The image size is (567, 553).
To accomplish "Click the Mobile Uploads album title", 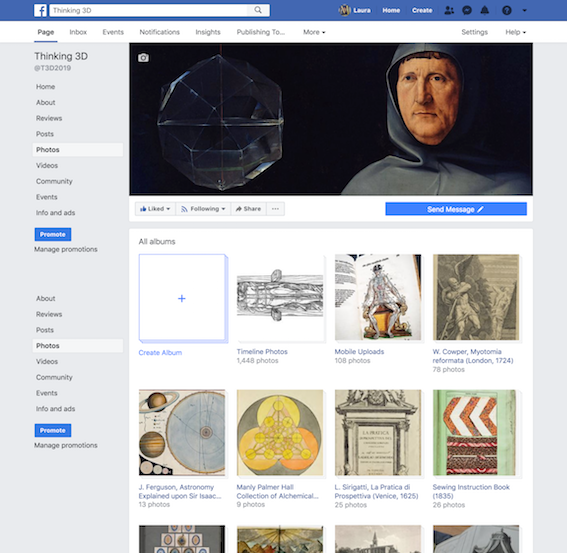I will pyautogui.click(x=359, y=352).
